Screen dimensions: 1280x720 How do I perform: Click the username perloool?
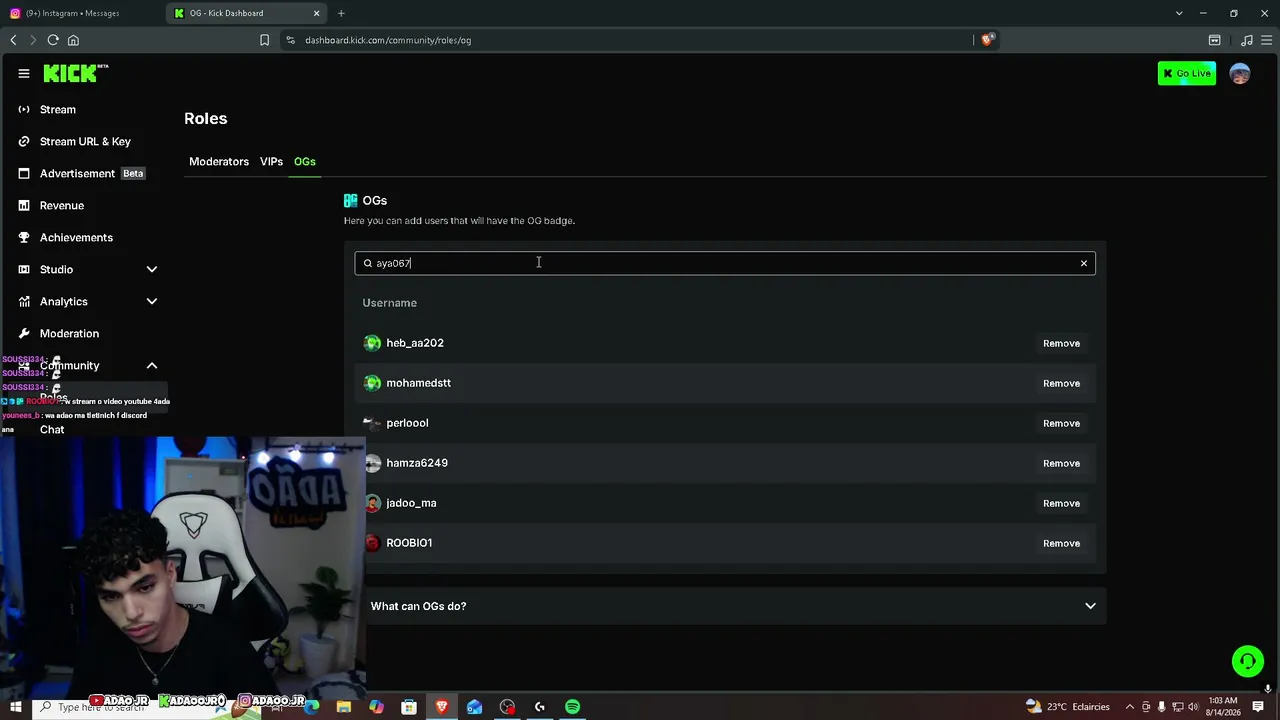(x=407, y=423)
